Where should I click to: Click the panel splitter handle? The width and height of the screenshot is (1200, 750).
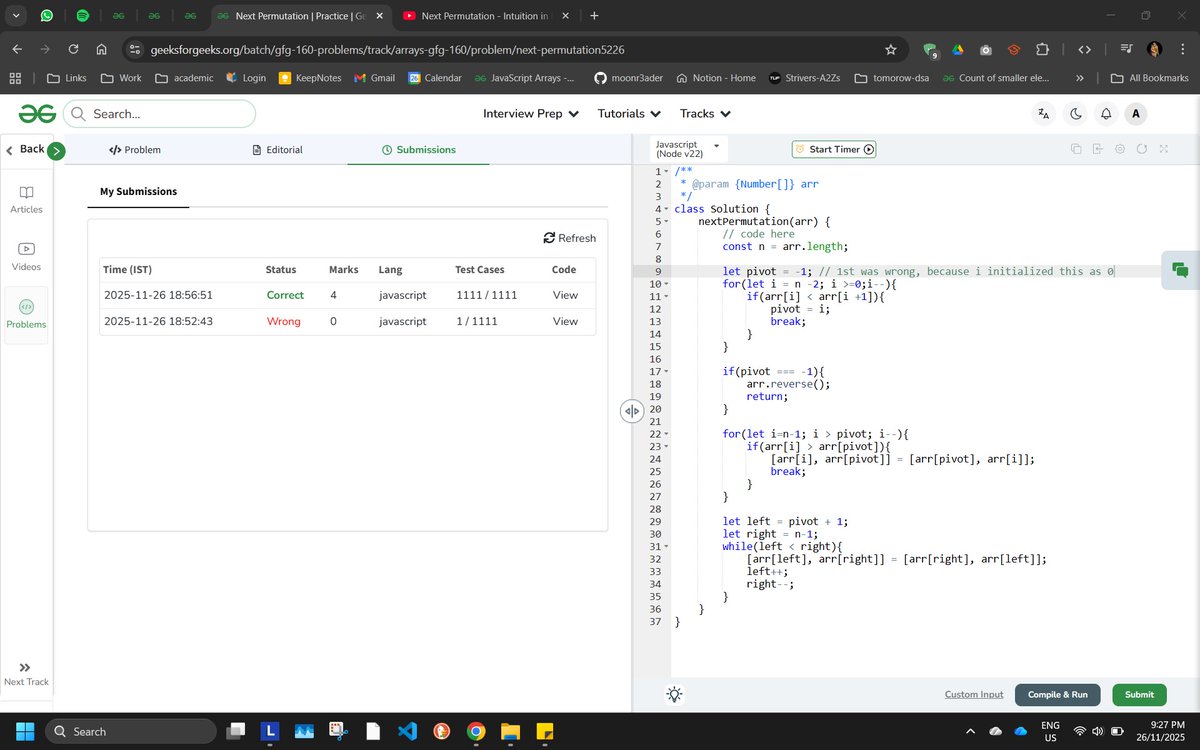point(632,411)
